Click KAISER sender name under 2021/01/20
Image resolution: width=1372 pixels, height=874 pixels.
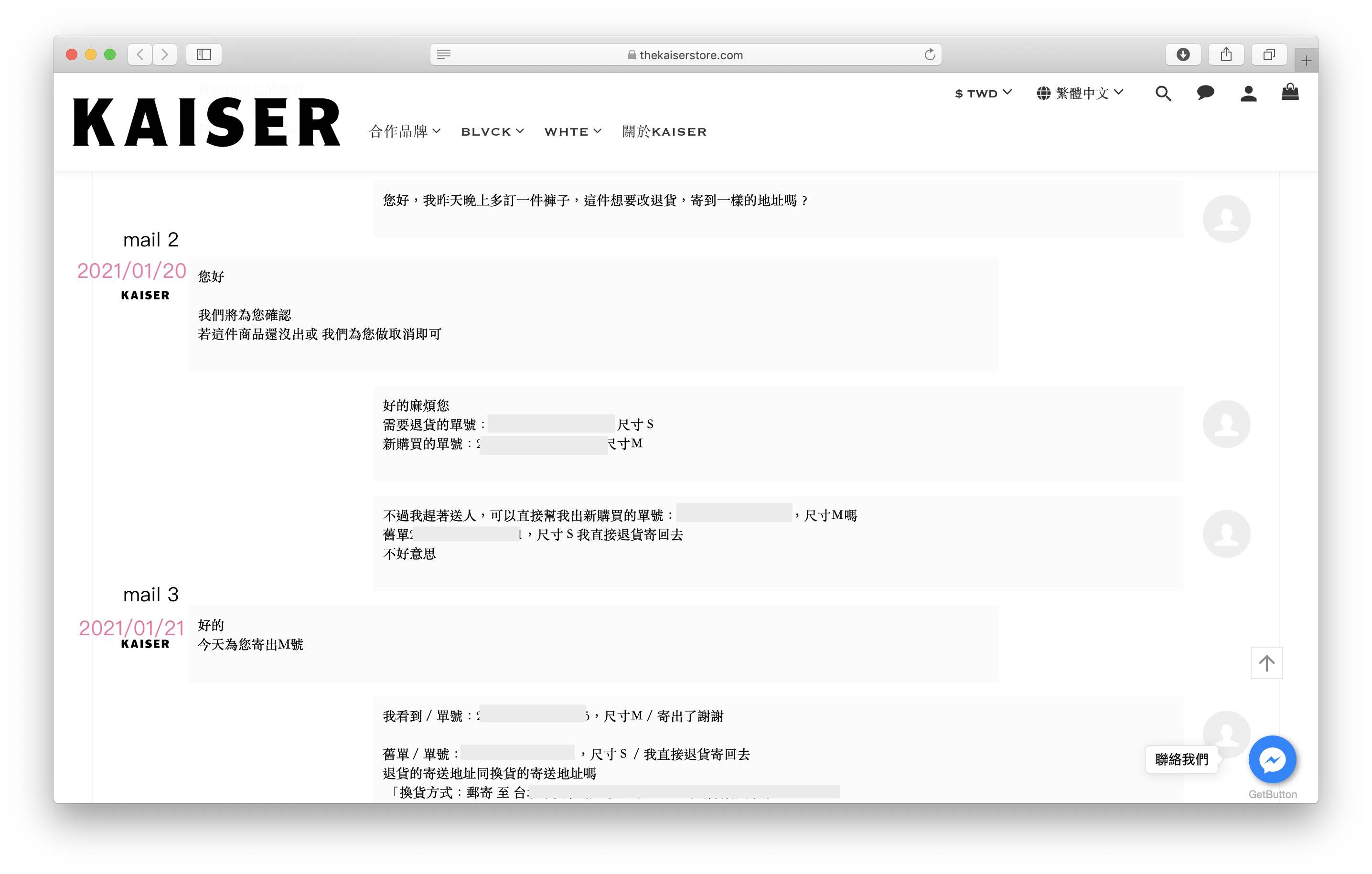tap(145, 295)
